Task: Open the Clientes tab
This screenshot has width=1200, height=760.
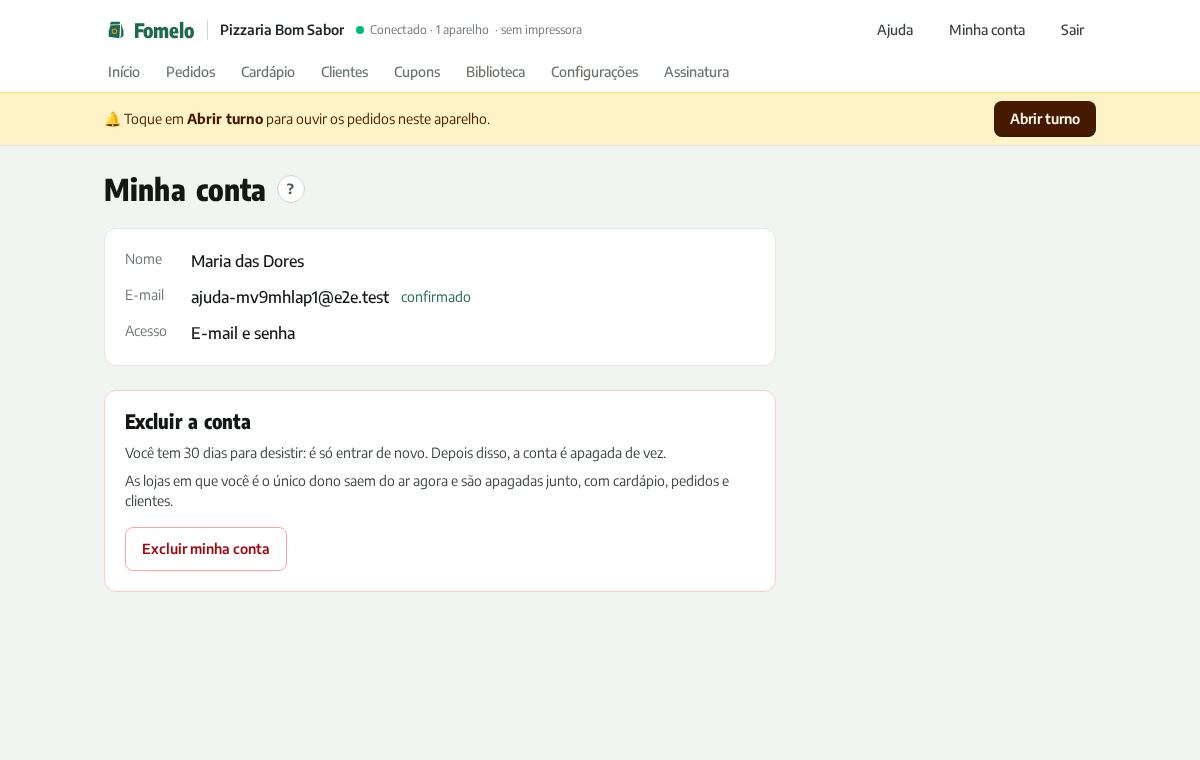Action: coord(344,72)
